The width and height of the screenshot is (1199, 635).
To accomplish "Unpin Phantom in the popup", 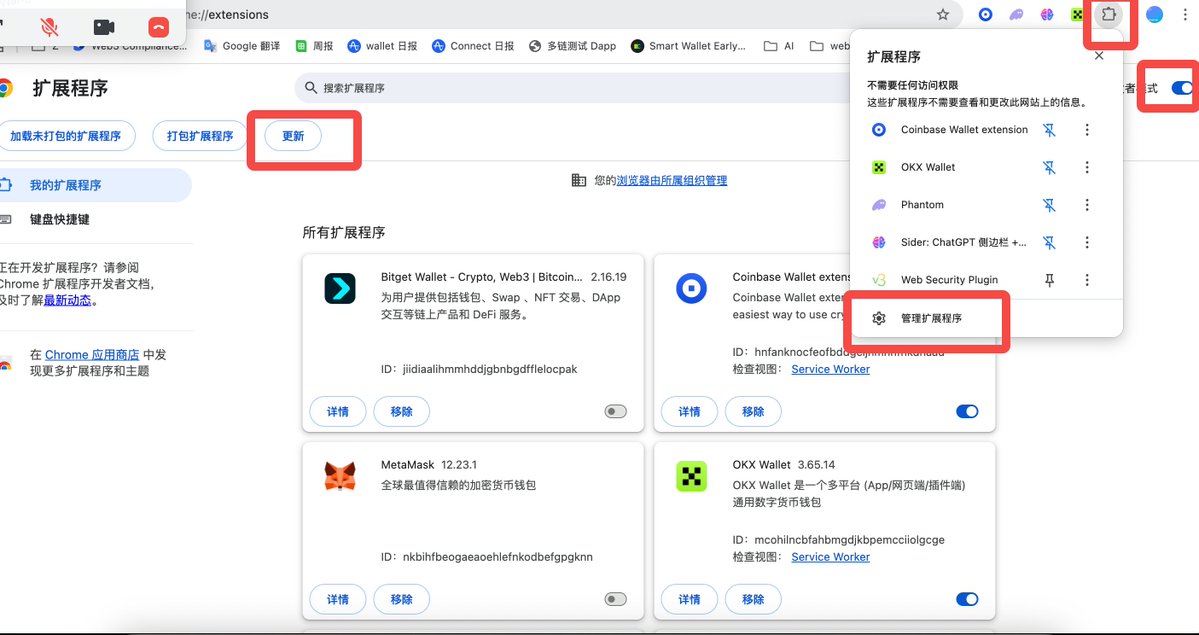I will click(1050, 205).
